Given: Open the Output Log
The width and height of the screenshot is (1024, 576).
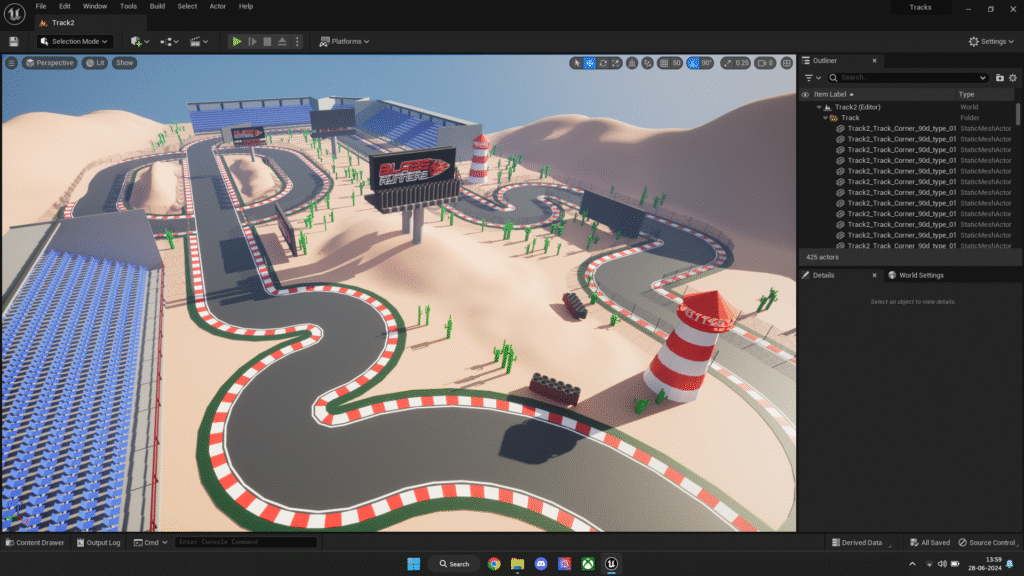Looking at the screenshot, I should click(x=99, y=542).
